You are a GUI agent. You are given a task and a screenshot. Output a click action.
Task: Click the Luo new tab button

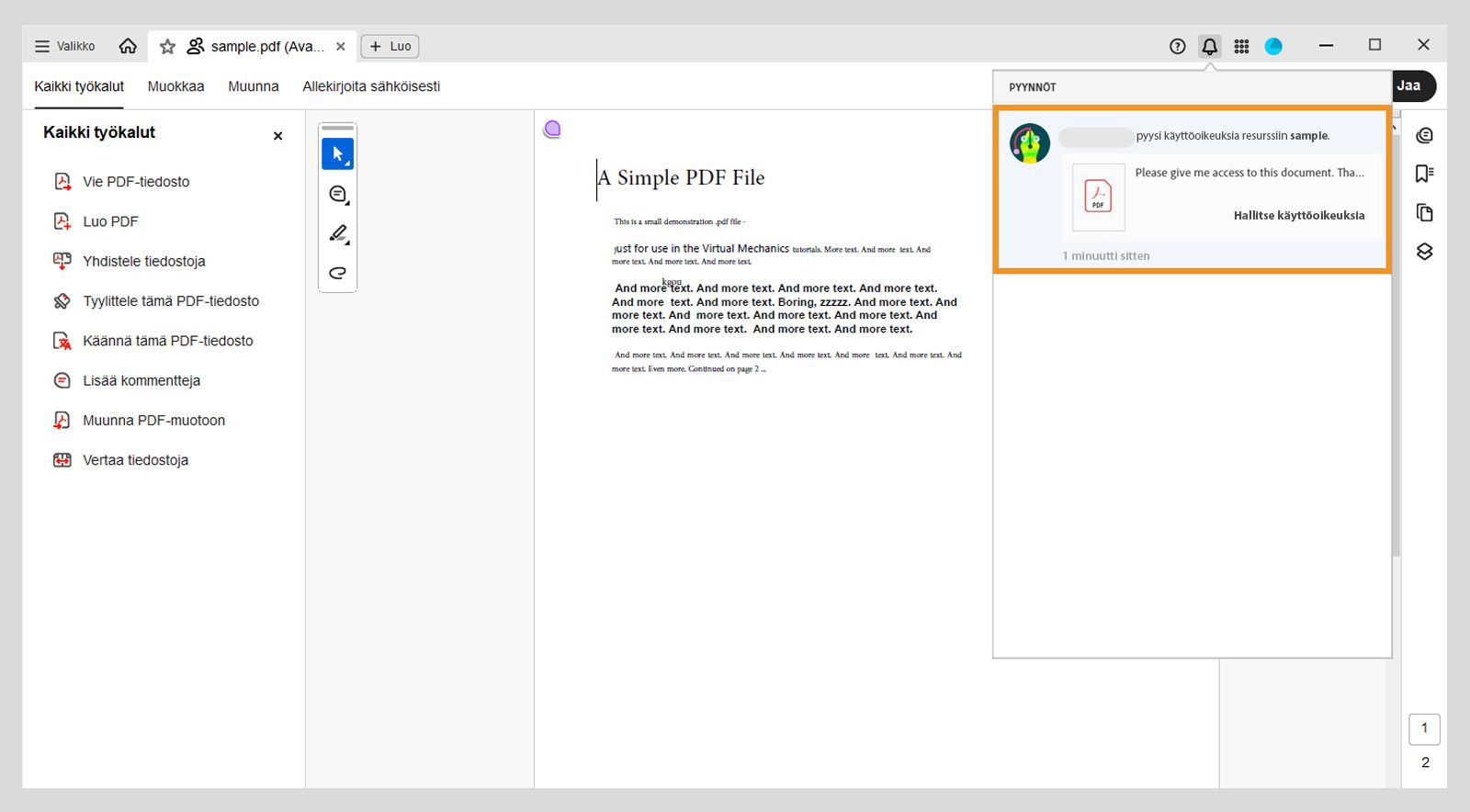click(390, 46)
